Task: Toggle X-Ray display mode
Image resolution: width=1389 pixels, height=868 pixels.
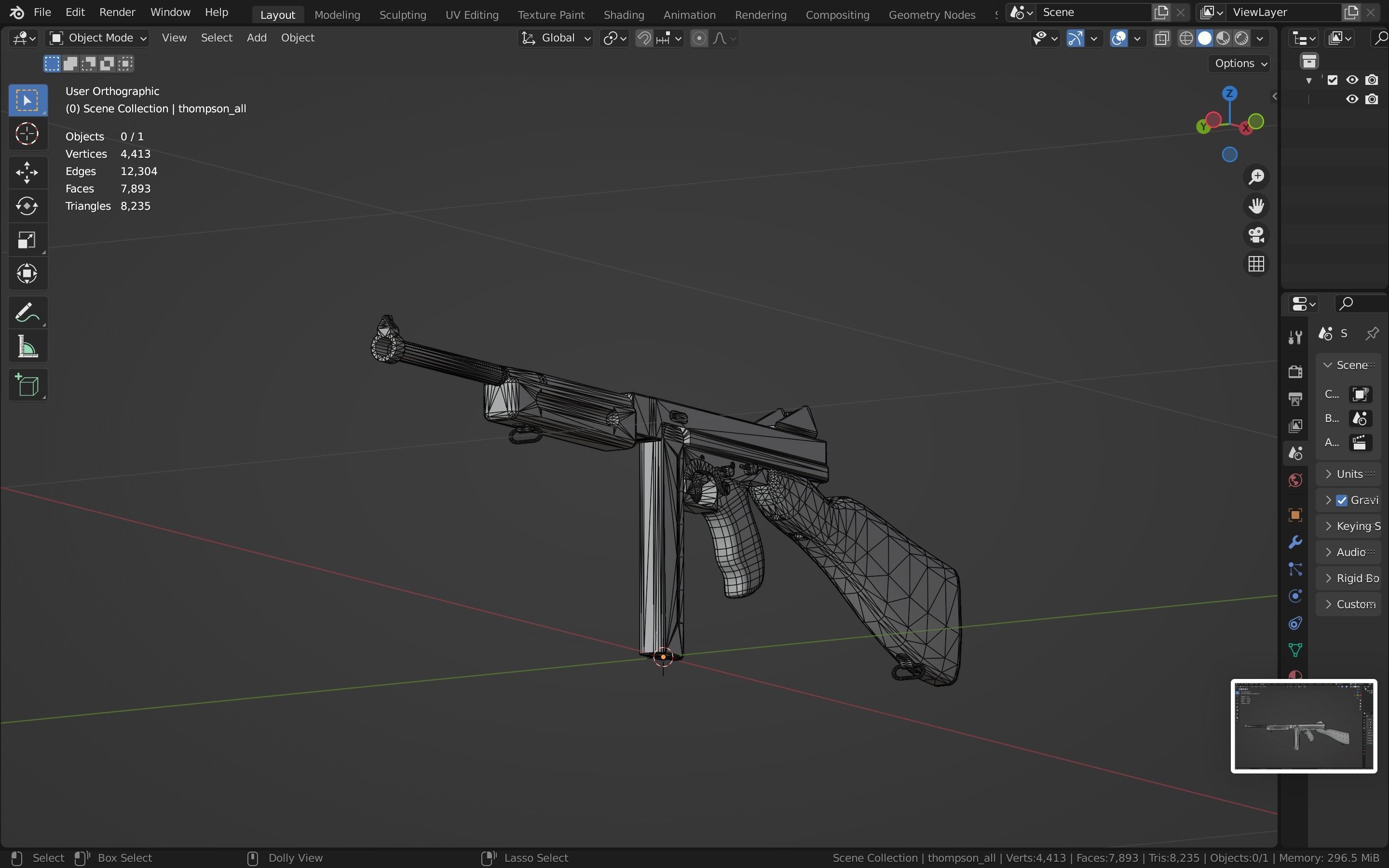Action: (1162, 39)
